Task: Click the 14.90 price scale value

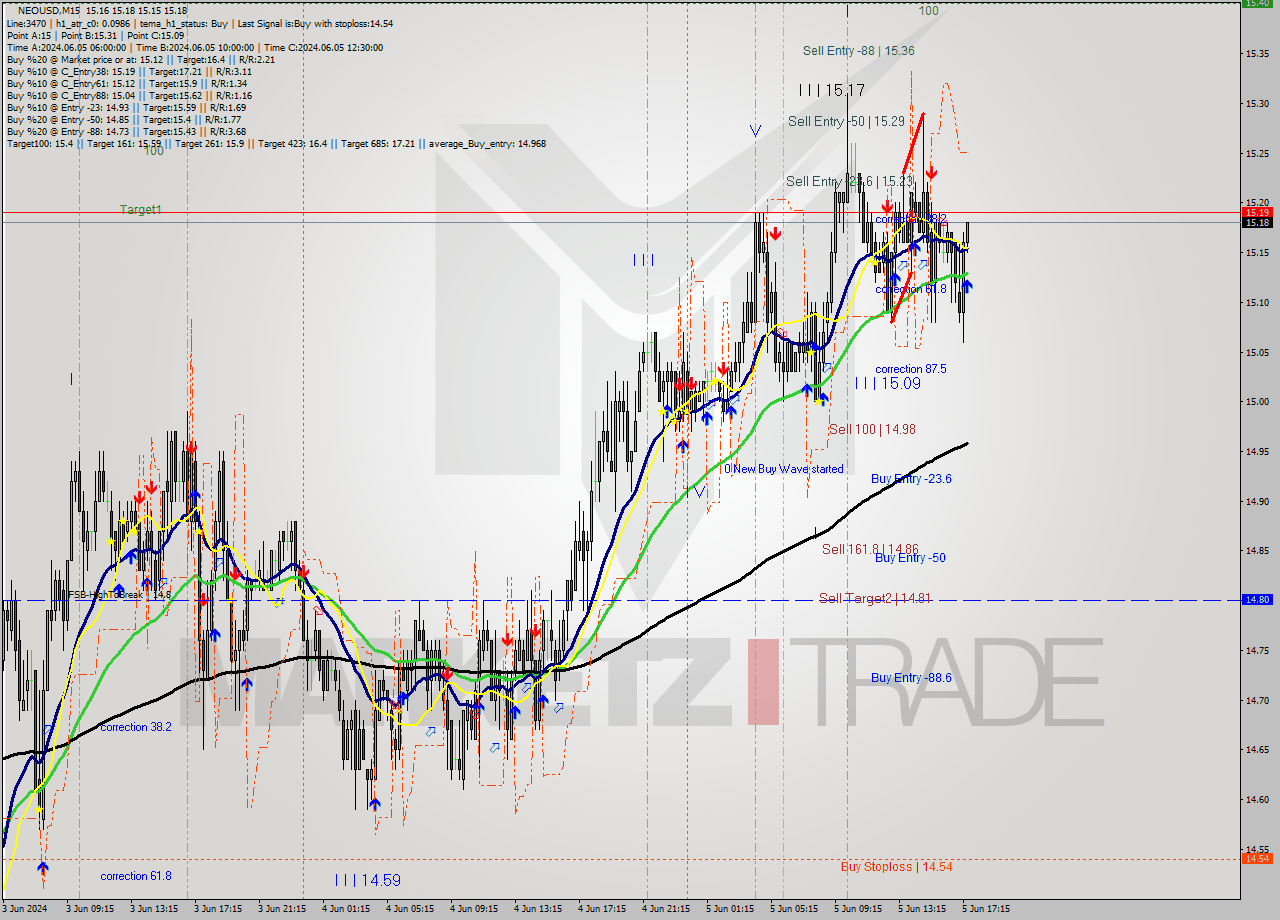Action: pos(1257,501)
